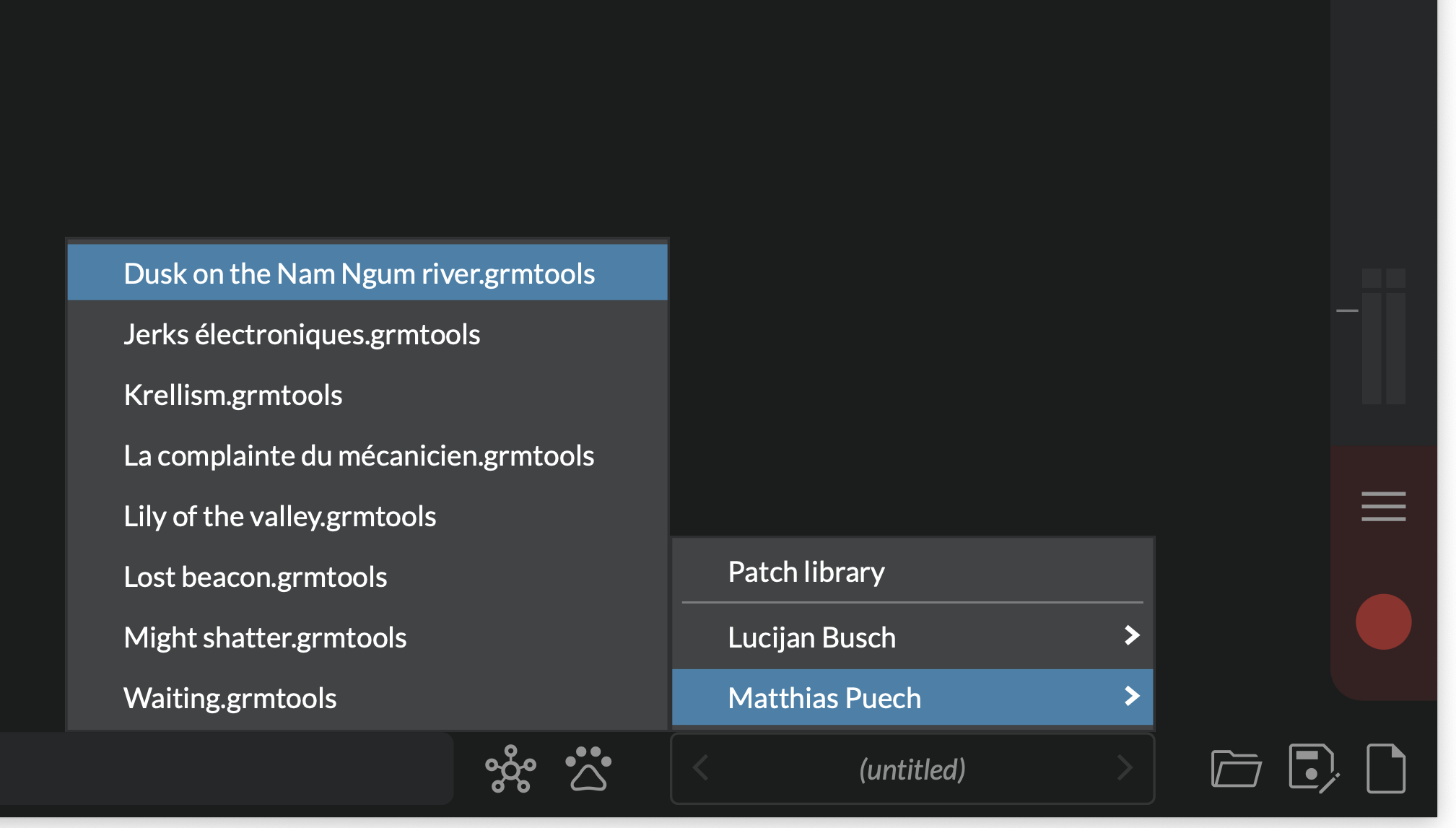Create new blank patch document
Viewport: 1456px width, 828px height.
[x=1386, y=769]
